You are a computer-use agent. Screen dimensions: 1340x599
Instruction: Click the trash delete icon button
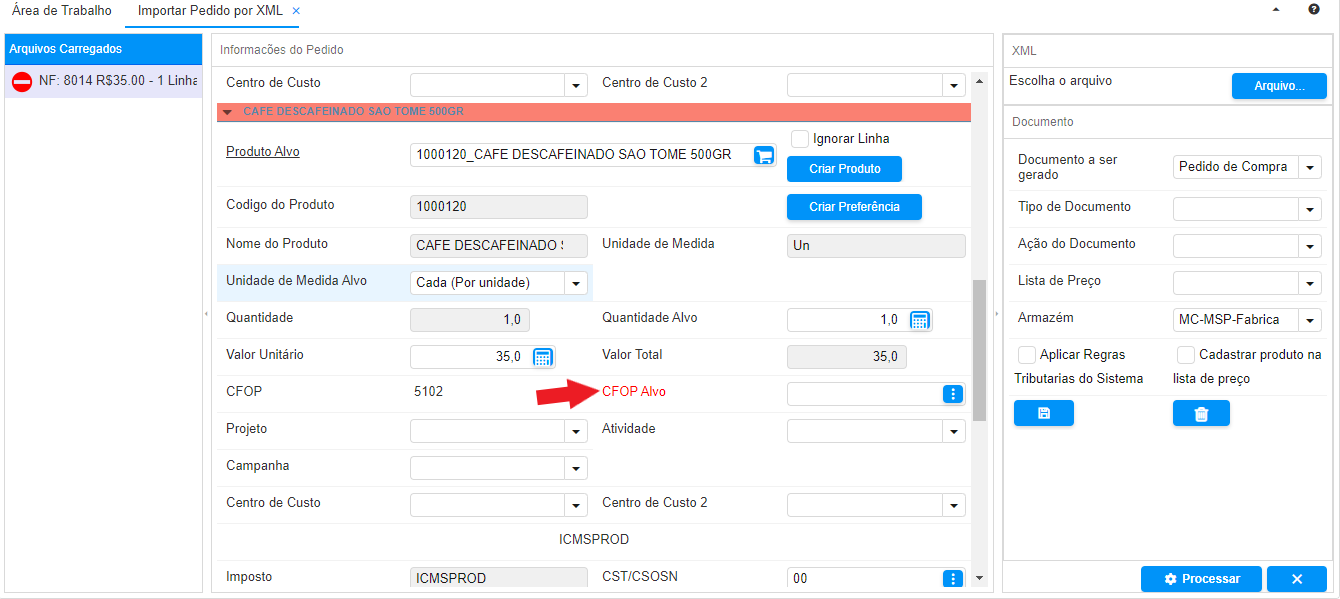tap(1201, 413)
